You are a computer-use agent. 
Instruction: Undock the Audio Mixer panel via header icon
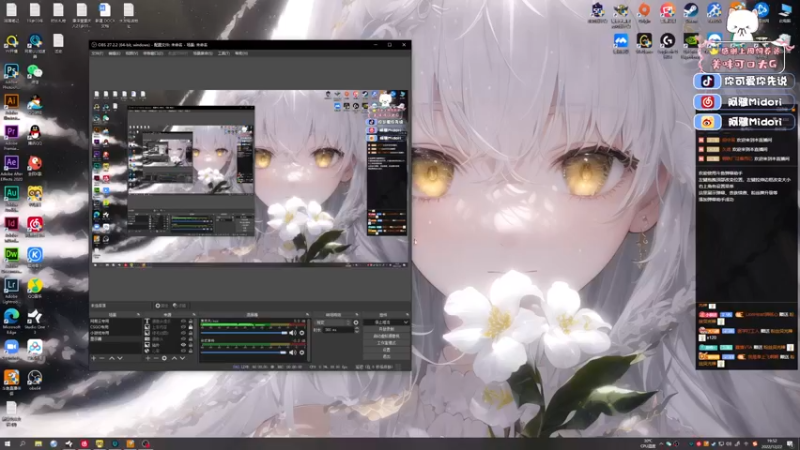tap(308, 314)
